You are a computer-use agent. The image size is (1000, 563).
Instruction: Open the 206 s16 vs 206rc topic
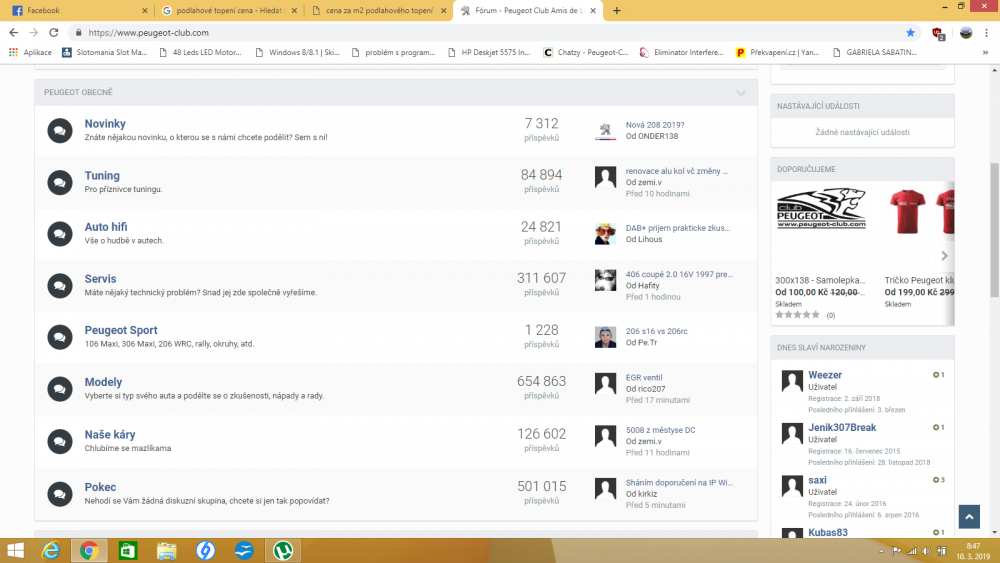click(x=656, y=332)
